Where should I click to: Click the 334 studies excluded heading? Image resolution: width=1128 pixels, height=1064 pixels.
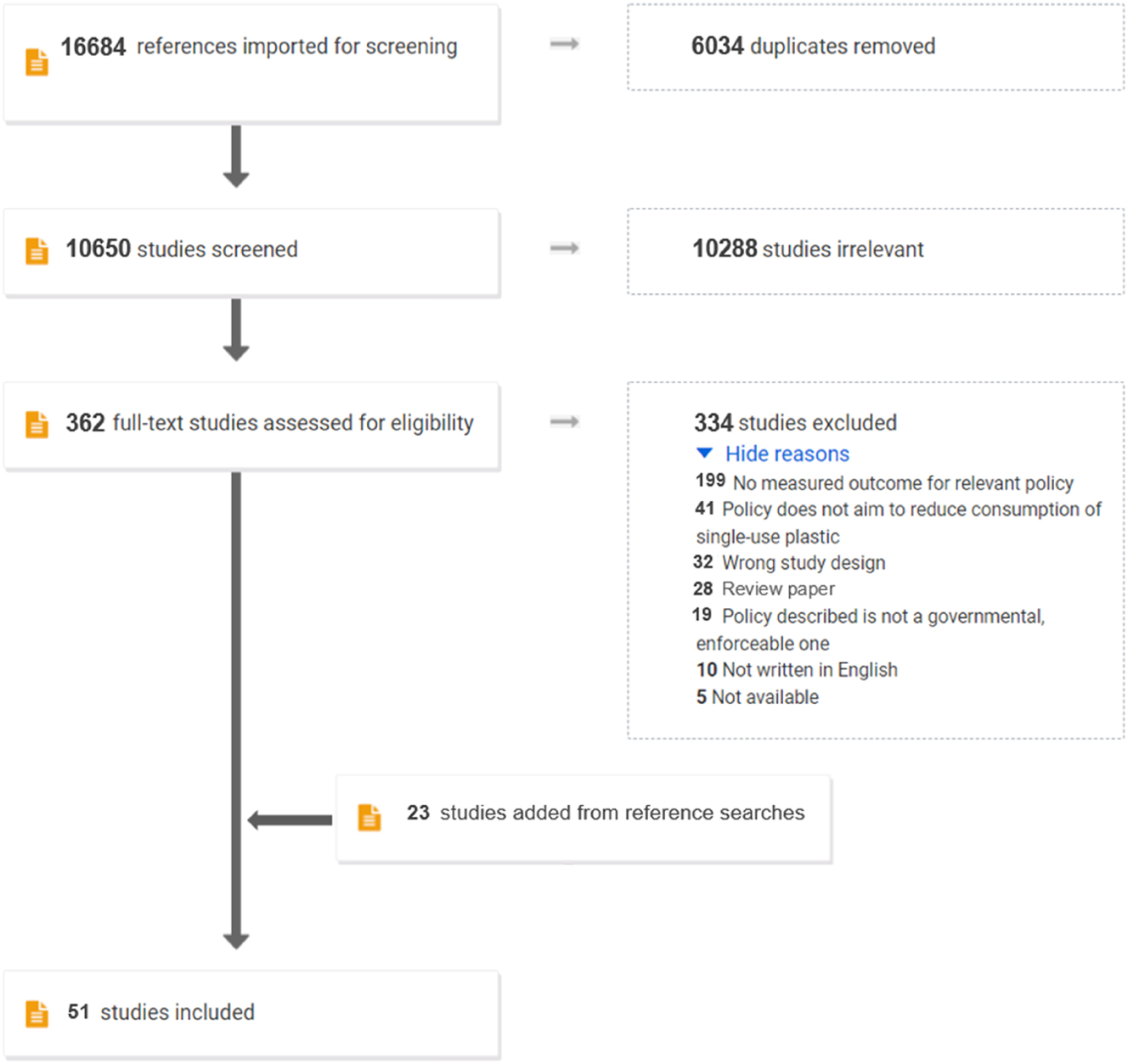795,423
